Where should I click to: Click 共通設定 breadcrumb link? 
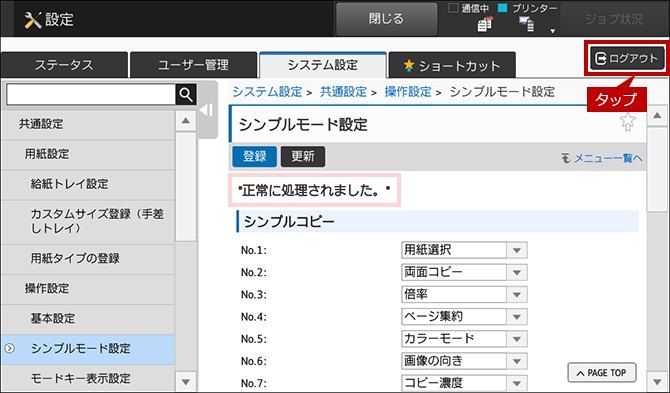coord(344,92)
